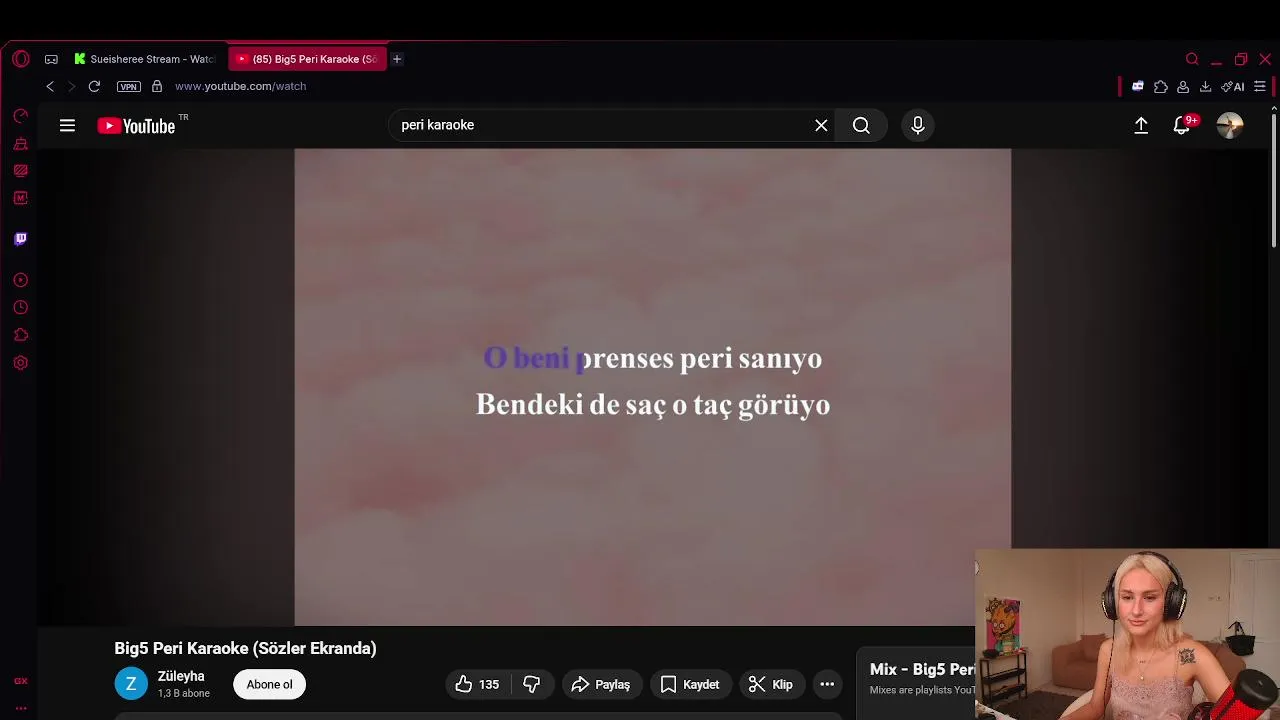Click the video title 'Big5 Peri Karaoke (Sözler Ekranda)'
This screenshot has width=1280, height=720.
[x=245, y=648]
